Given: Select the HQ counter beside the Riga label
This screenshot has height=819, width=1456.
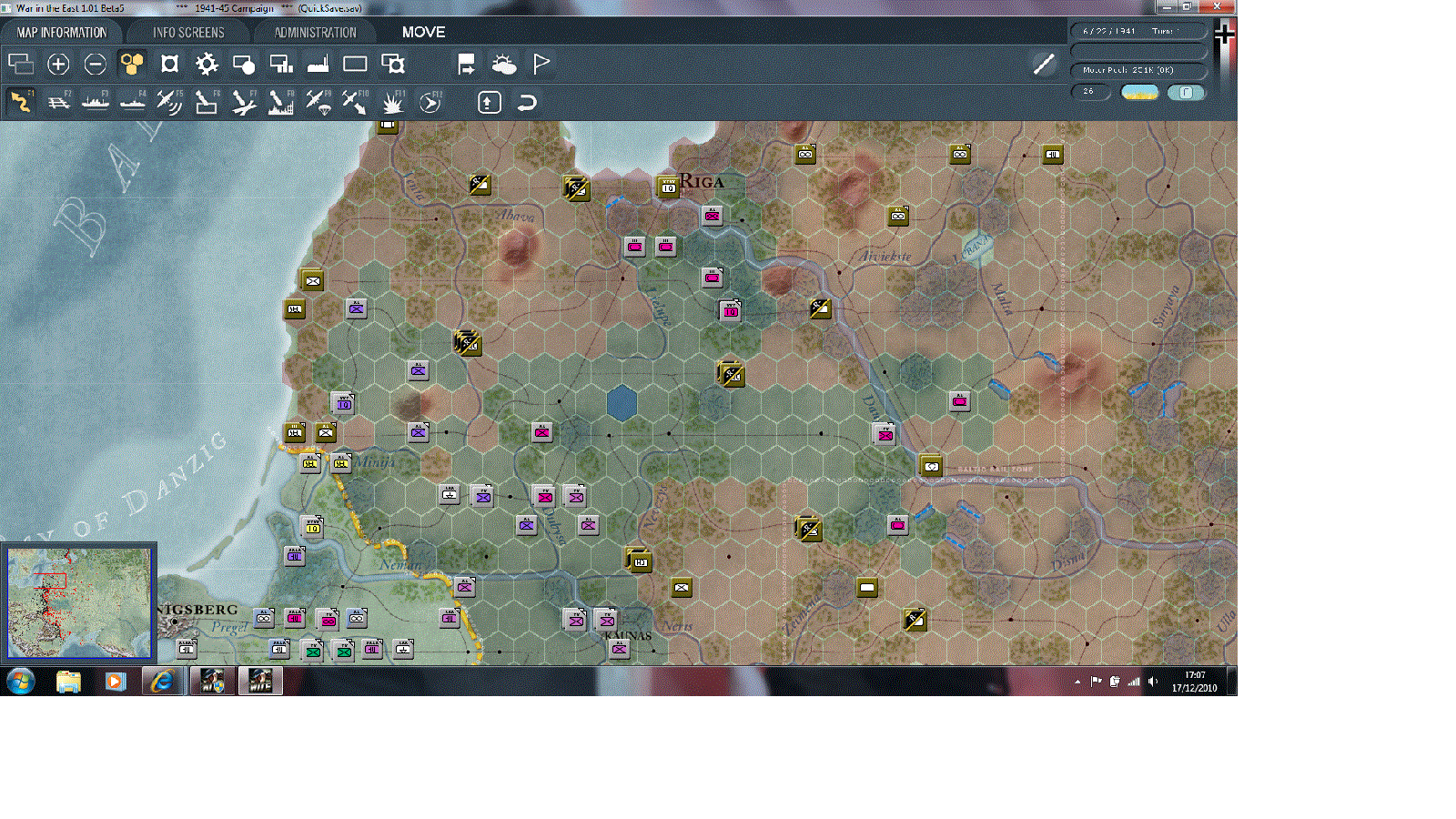Looking at the screenshot, I should pyautogui.click(x=668, y=187).
